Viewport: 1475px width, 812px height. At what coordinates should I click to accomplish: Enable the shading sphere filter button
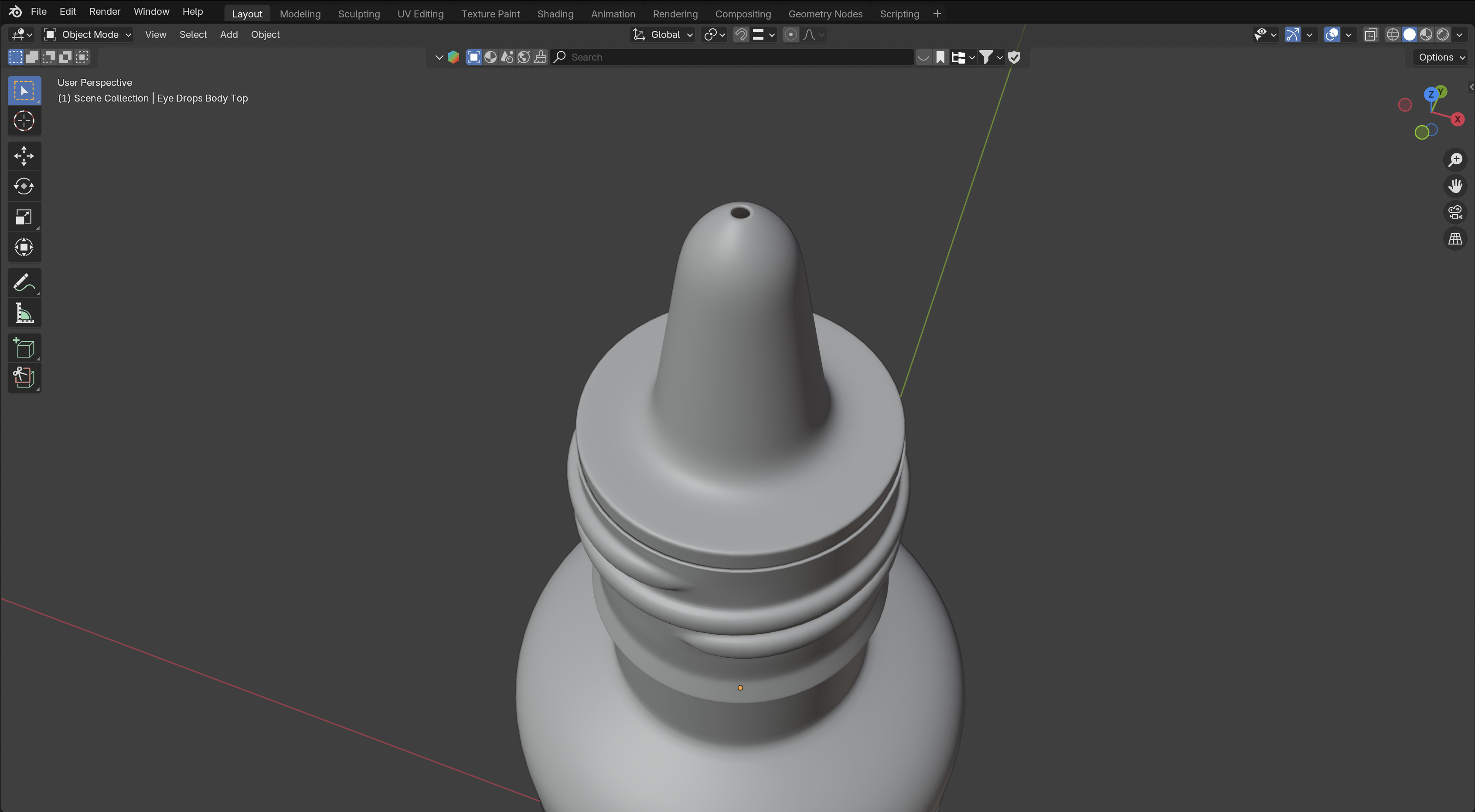[x=490, y=57]
